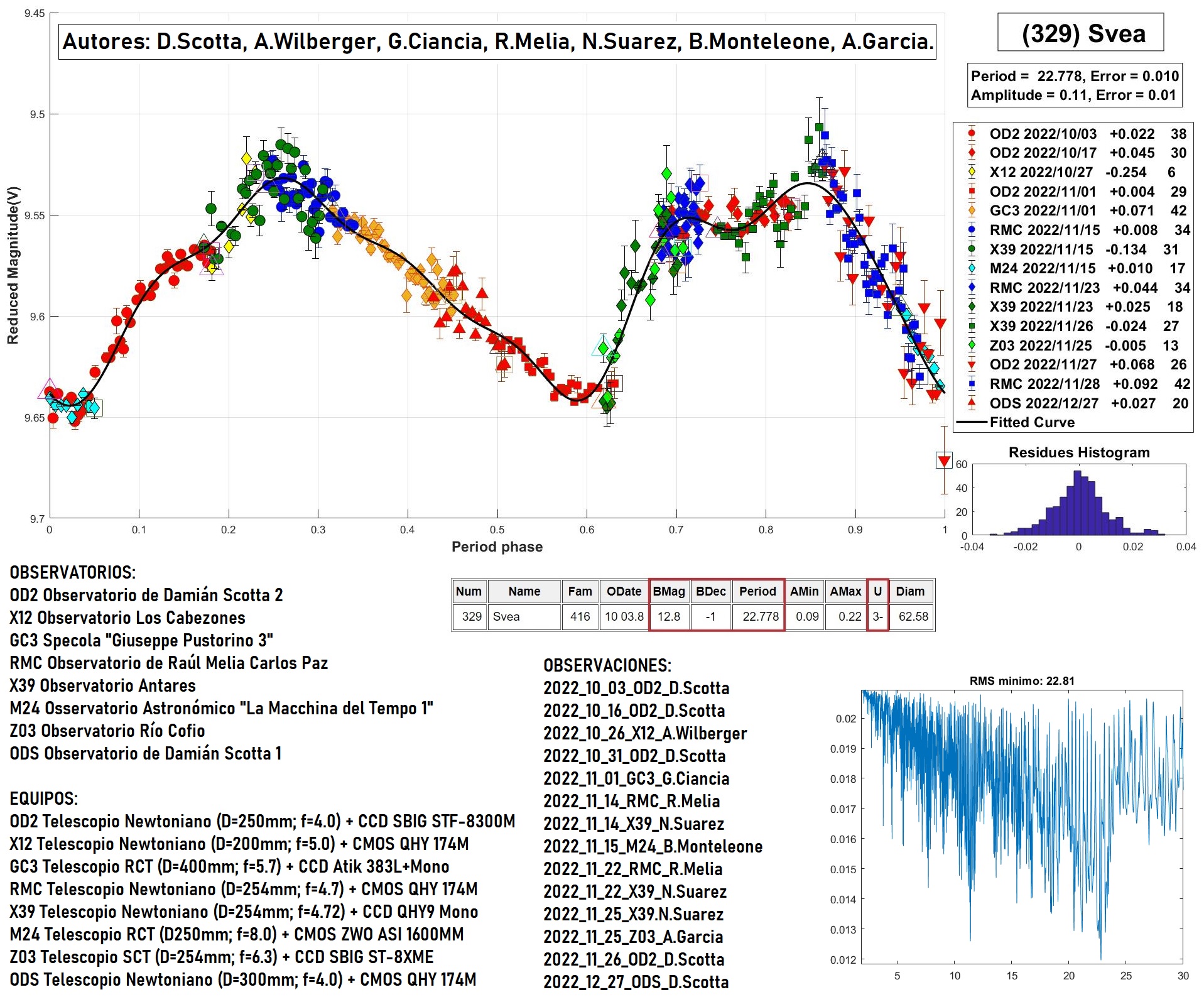The height and width of the screenshot is (997, 1204).
Task: Click the 'OD2 Telescopio Newtoniano (D=250mm' line
Action: pyautogui.click(x=263, y=821)
